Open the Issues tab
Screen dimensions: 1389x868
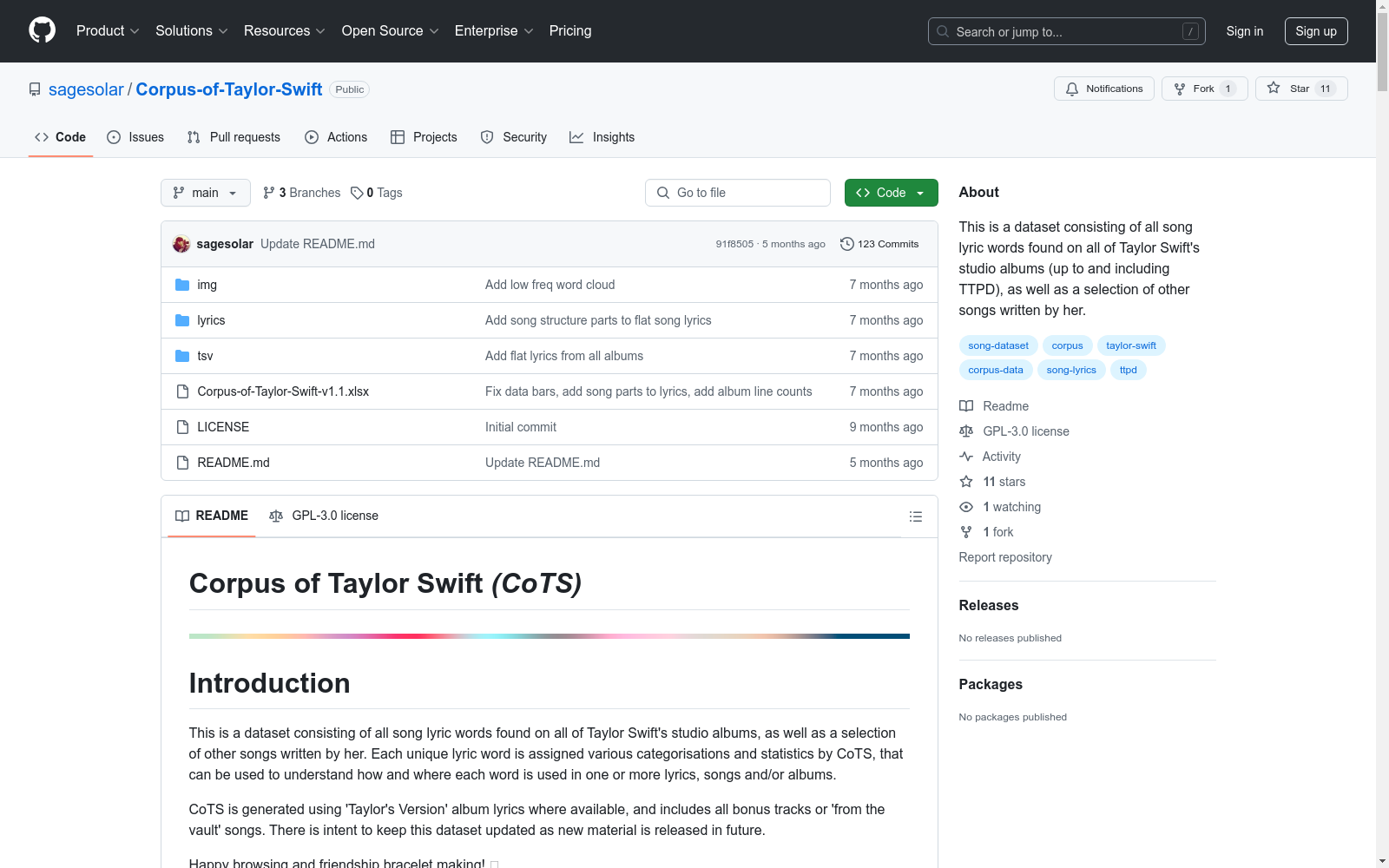pos(135,137)
